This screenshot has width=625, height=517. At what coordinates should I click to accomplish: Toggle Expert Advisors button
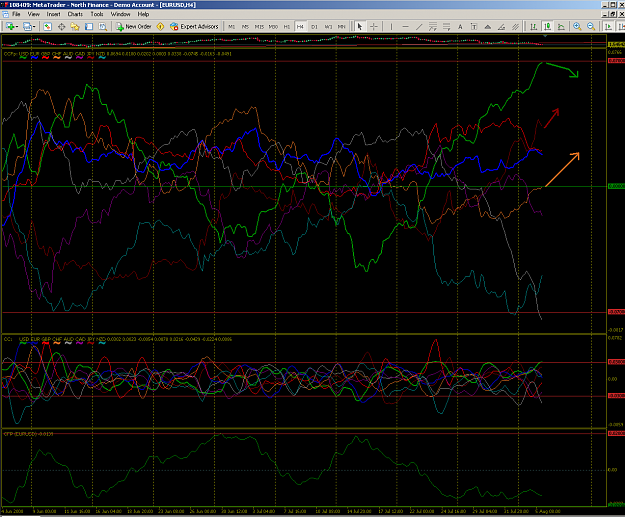(194, 26)
